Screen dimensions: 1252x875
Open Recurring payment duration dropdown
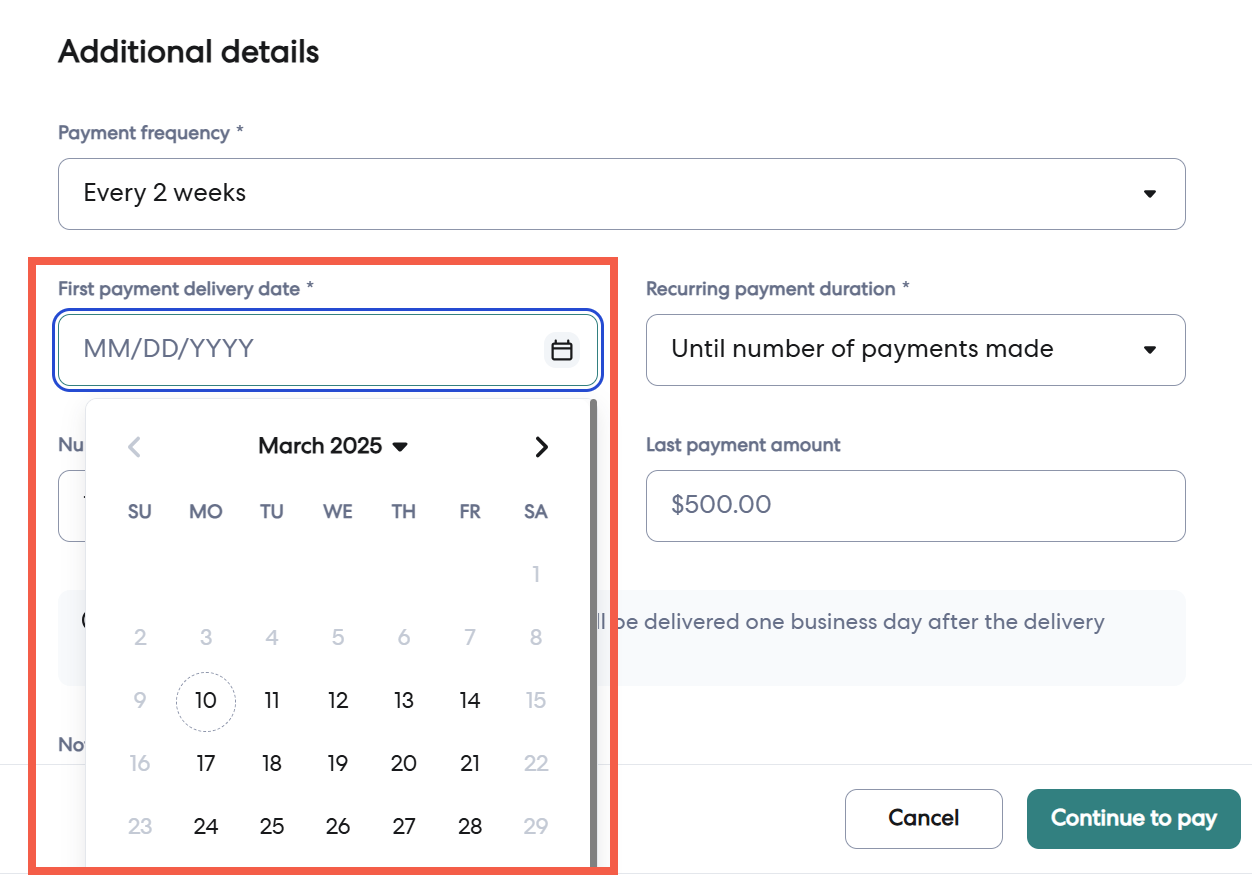pos(915,350)
